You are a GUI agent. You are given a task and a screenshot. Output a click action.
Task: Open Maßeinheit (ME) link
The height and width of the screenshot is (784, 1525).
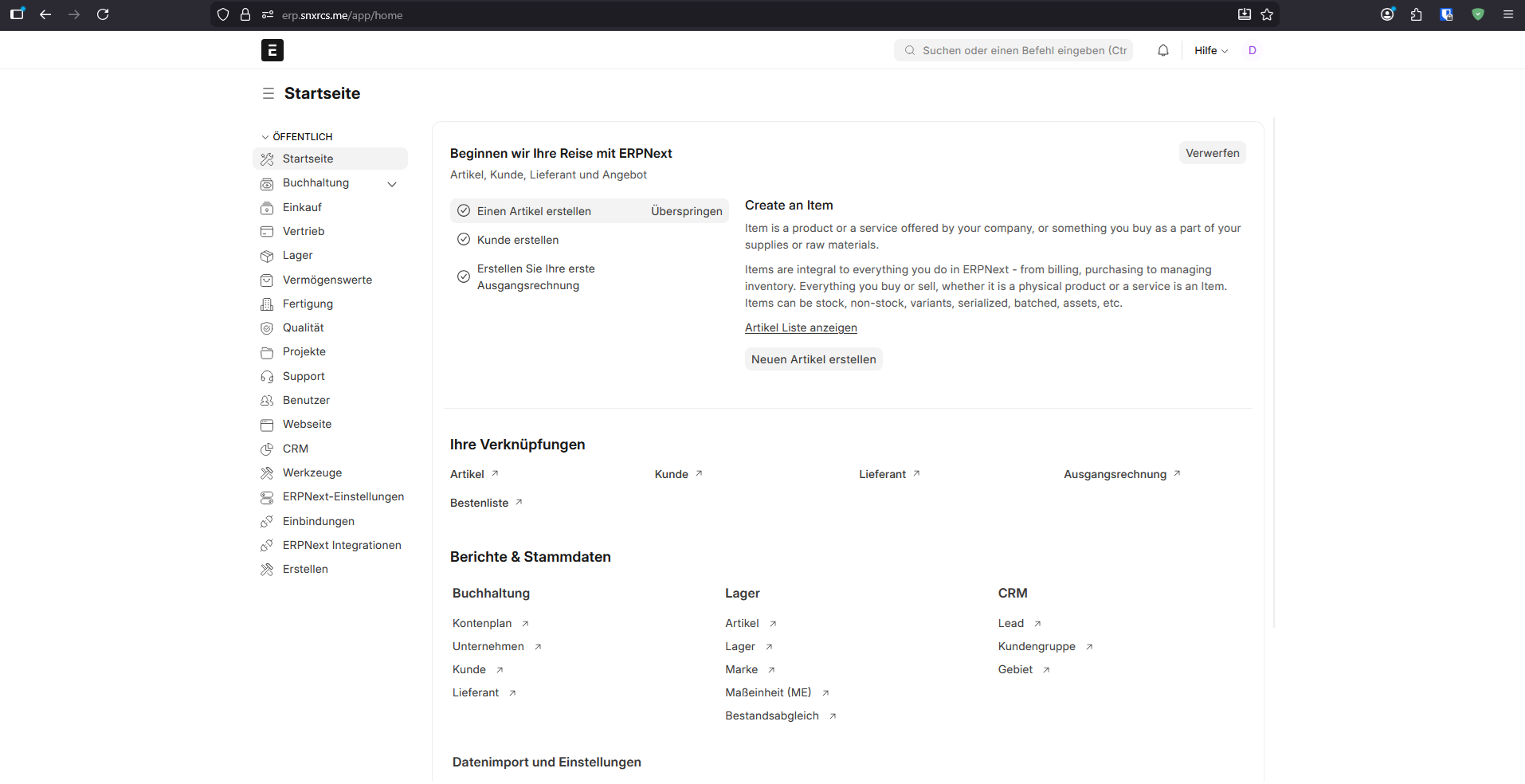coord(778,692)
